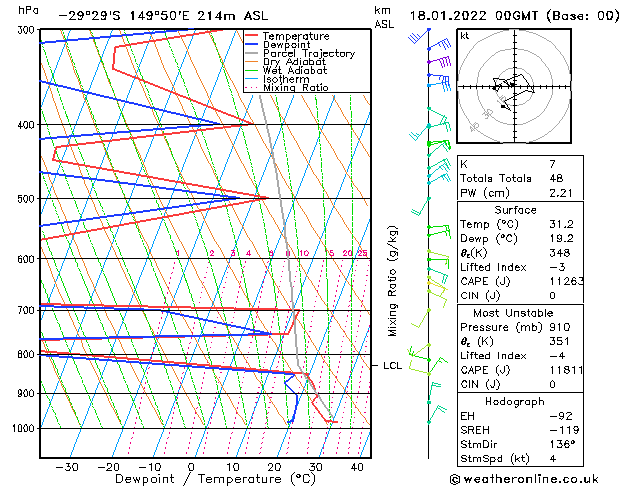The image size is (629, 486).
Task: Click the Mixing Ratio legend entry
Action: tap(296, 87)
